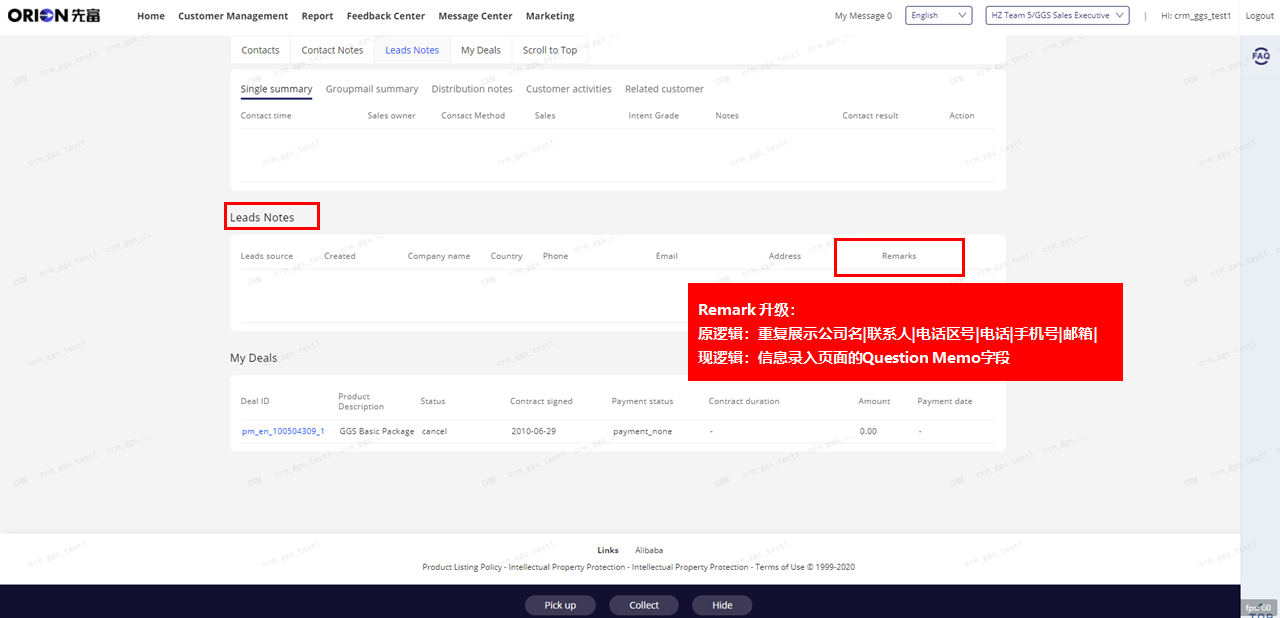This screenshot has width=1280, height=618.
Task: Click the 2010-06-29 contract signed date
Action: pos(533,431)
